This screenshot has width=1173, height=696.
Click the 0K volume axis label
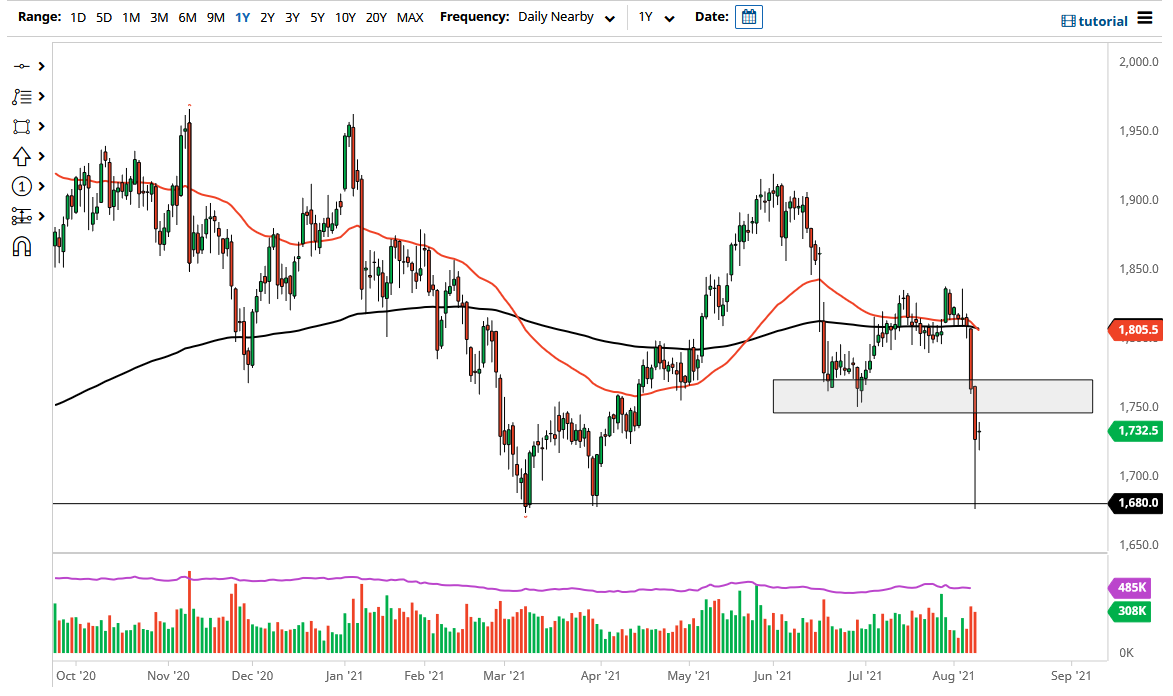pyautogui.click(x=1127, y=653)
